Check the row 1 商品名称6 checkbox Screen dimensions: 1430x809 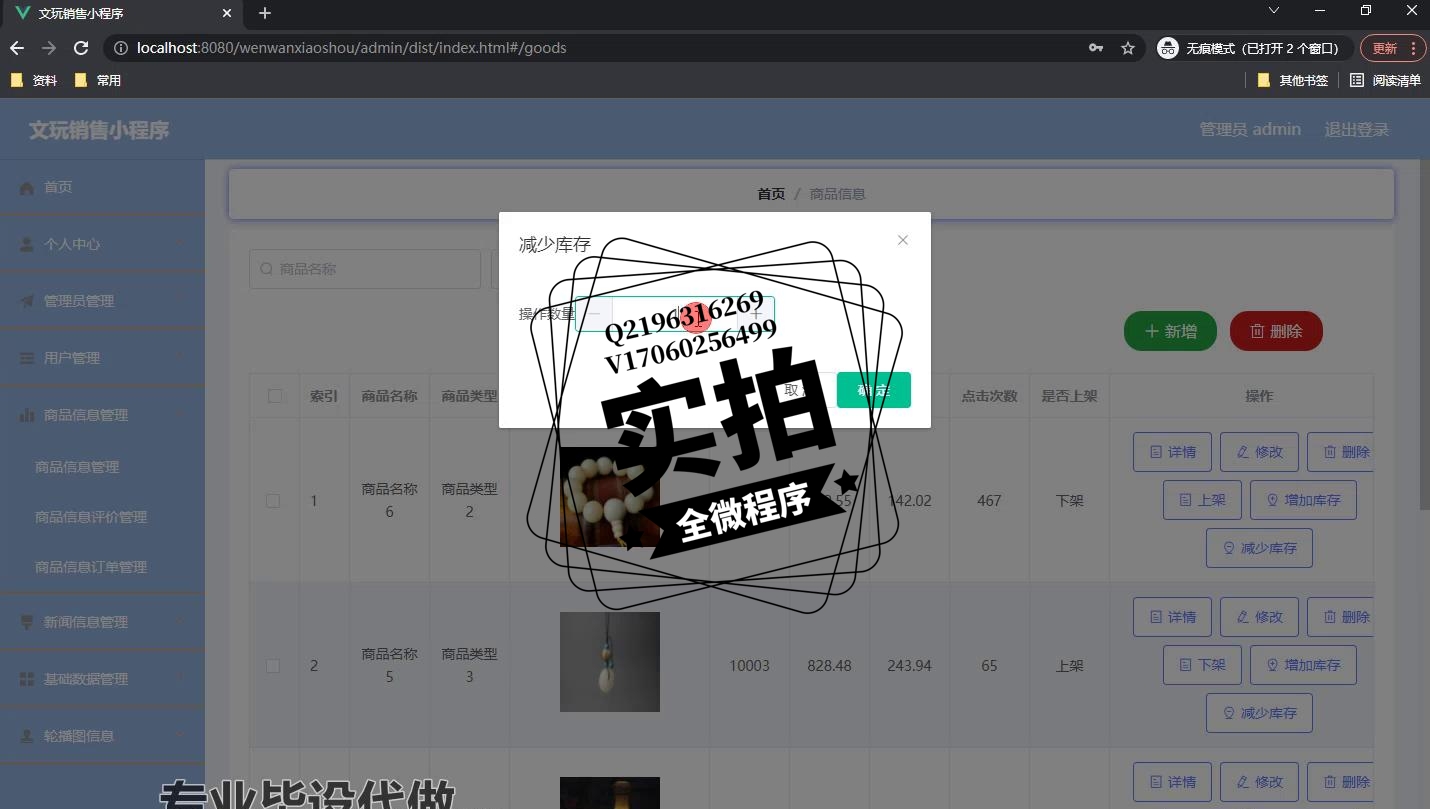(x=273, y=501)
